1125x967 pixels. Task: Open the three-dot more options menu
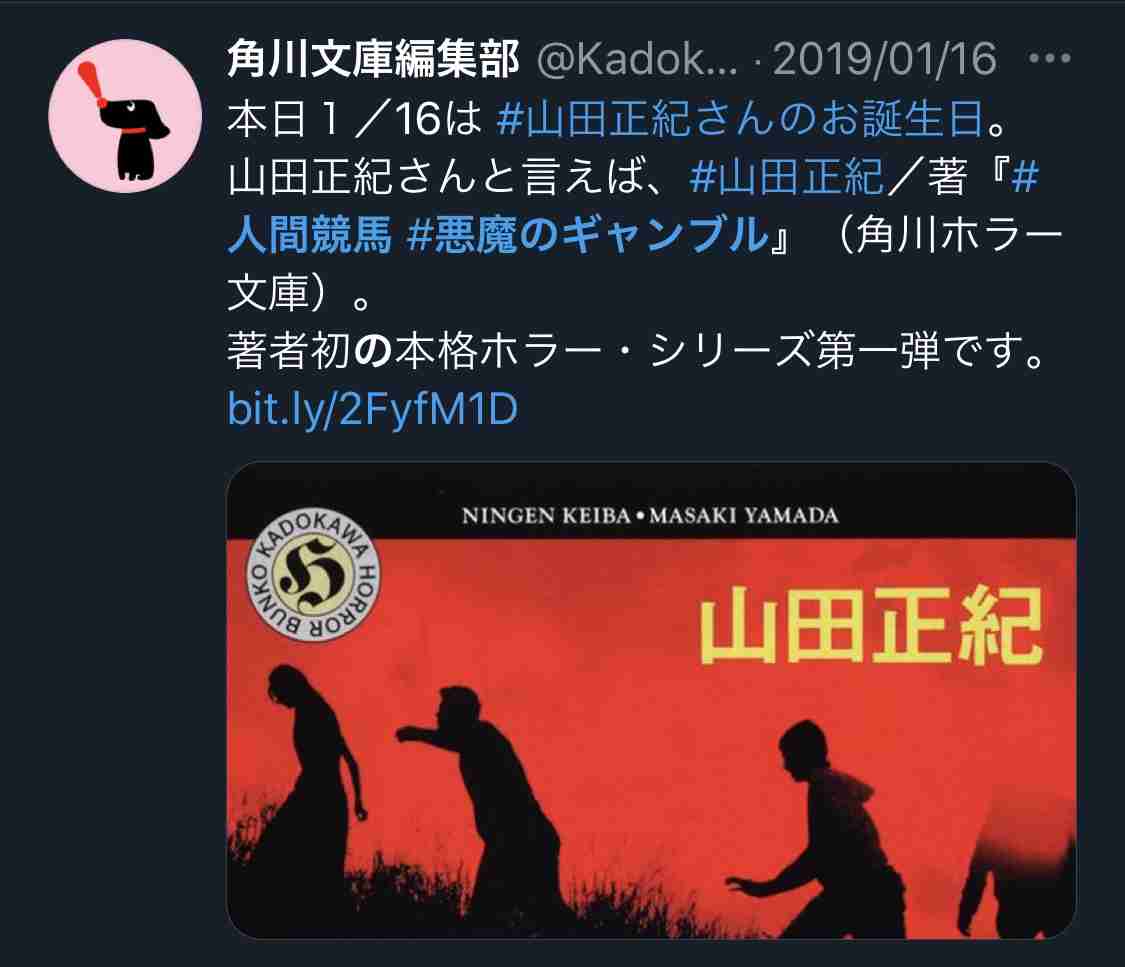(x=1050, y=58)
